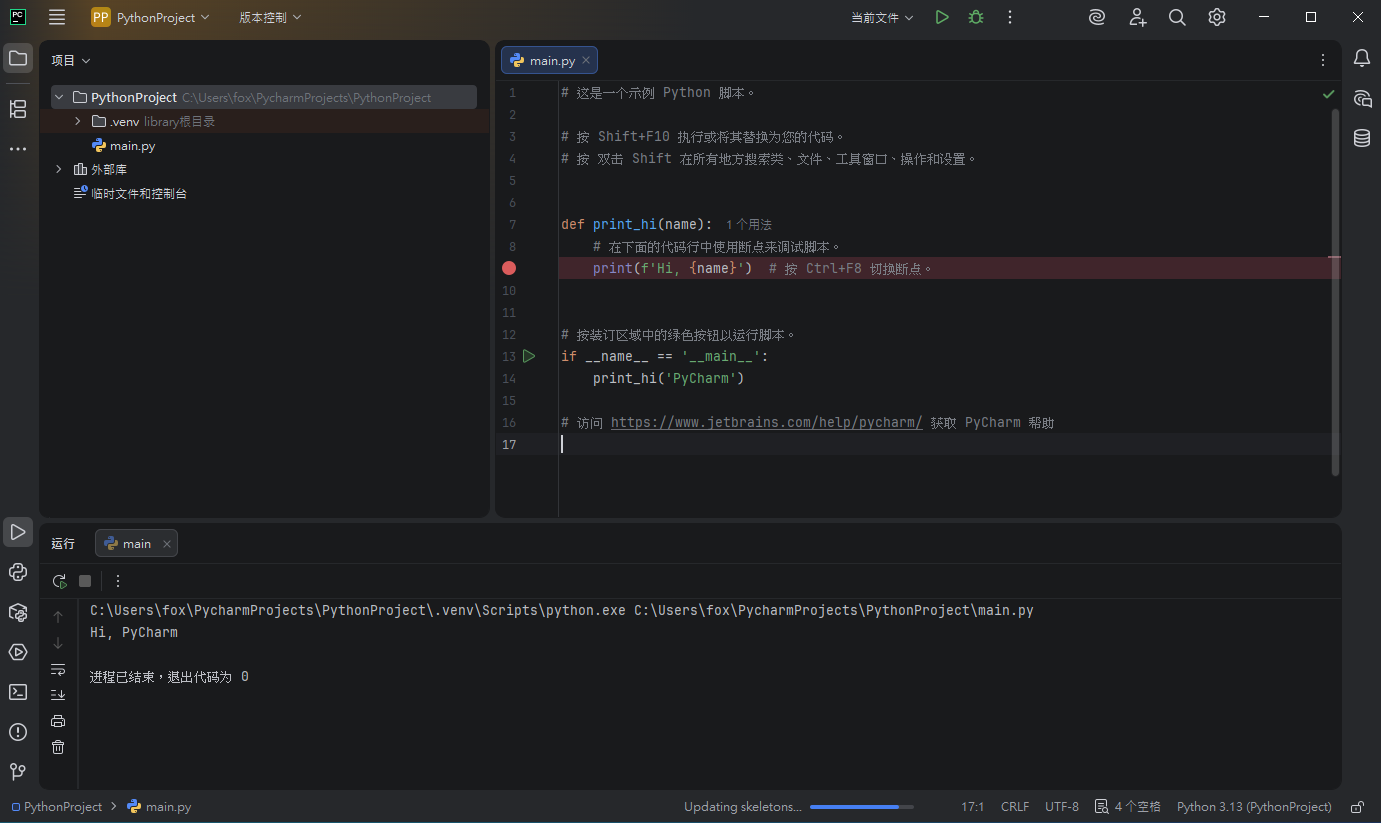Remove the red breakpoint on the print line

click(509, 268)
